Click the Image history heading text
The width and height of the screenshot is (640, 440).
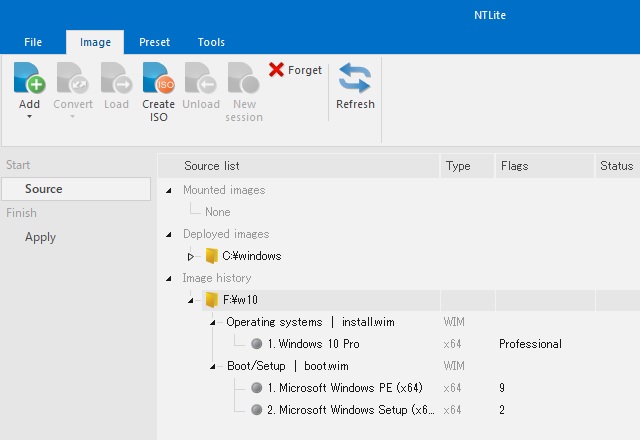(x=217, y=278)
